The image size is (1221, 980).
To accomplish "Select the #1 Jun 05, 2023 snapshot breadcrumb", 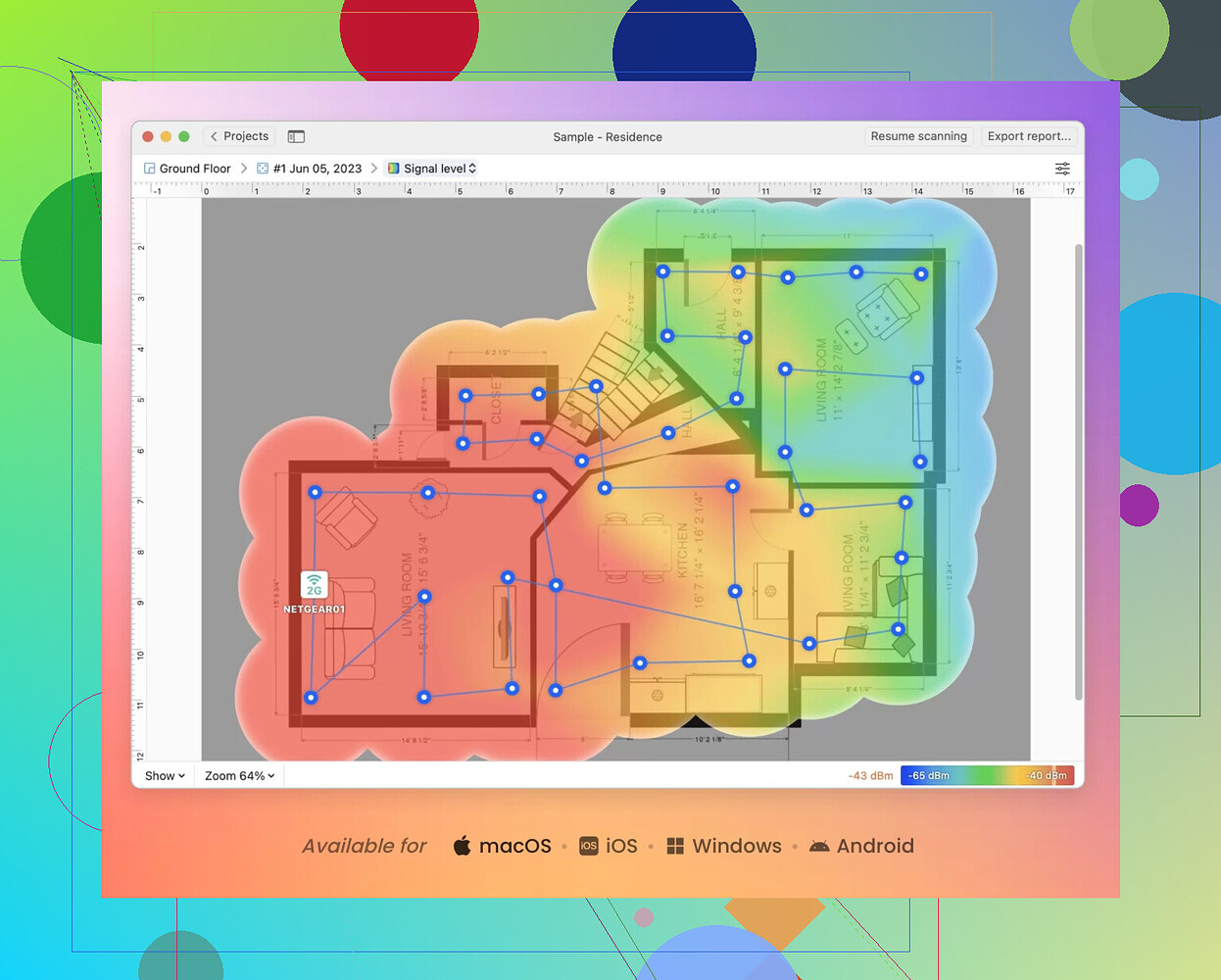I will point(316,168).
